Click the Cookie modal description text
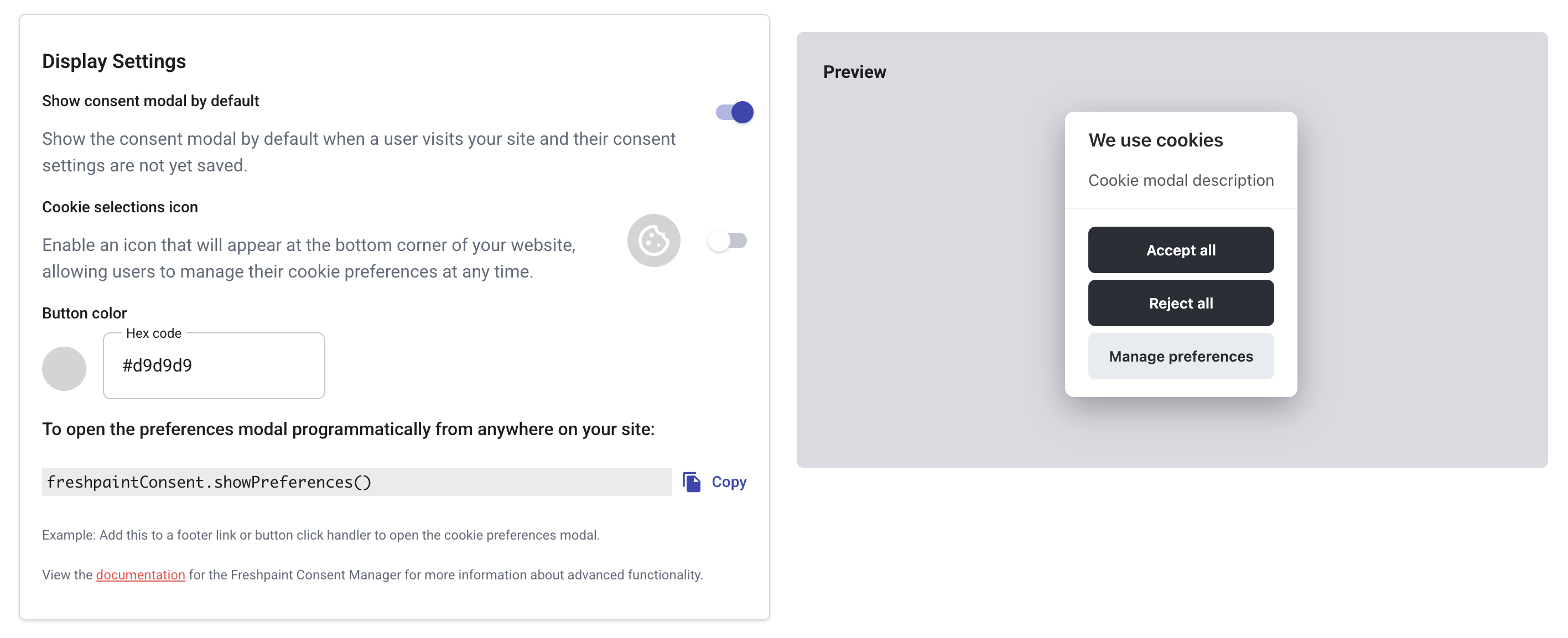 tap(1180, 180)
